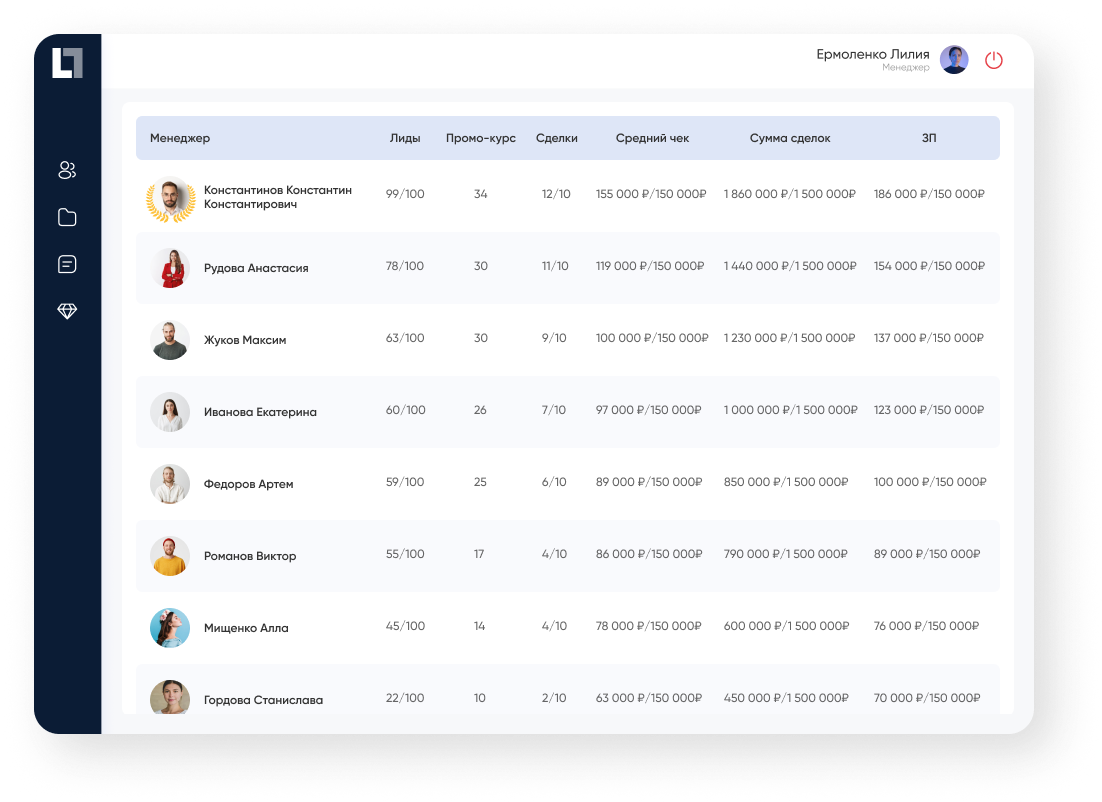
Task: Click salary value 186 000 ₽/150 000₽
Action: click(x=929, y=194)
